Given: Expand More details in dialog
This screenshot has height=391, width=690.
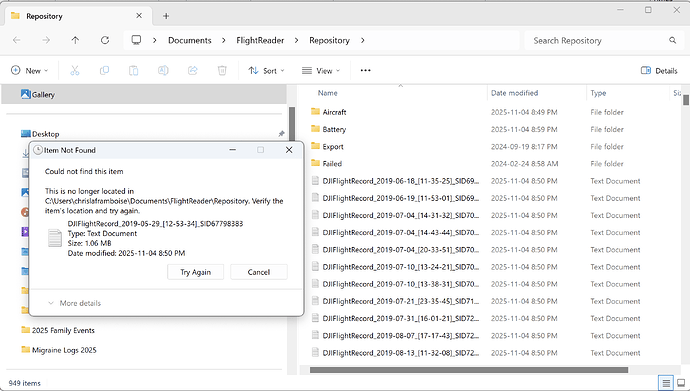Looking at the screenshot, I should point(74,303).
